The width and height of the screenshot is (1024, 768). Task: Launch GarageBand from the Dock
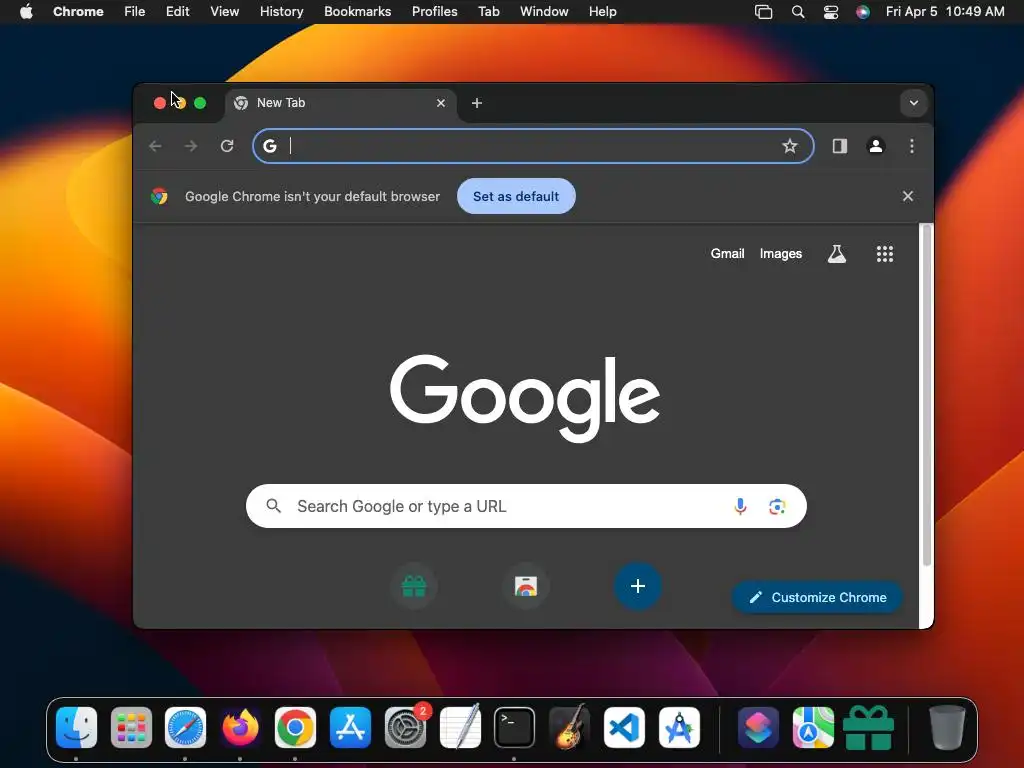tap(569, 727)
